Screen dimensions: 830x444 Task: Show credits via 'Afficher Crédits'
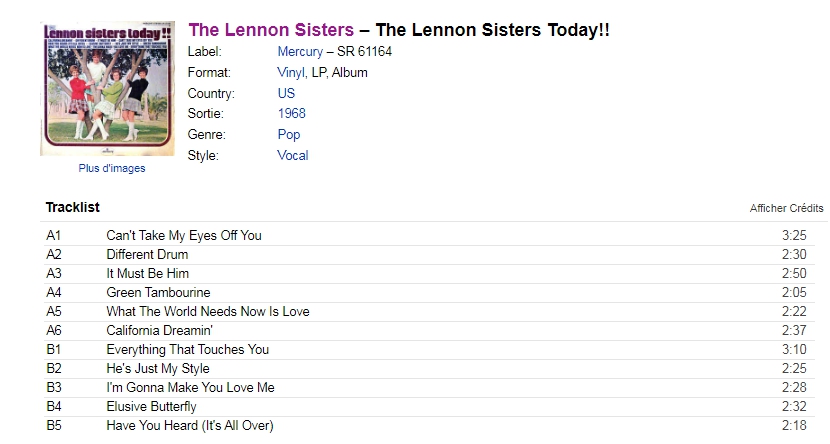pyautogui.click(x=786, y=208)
